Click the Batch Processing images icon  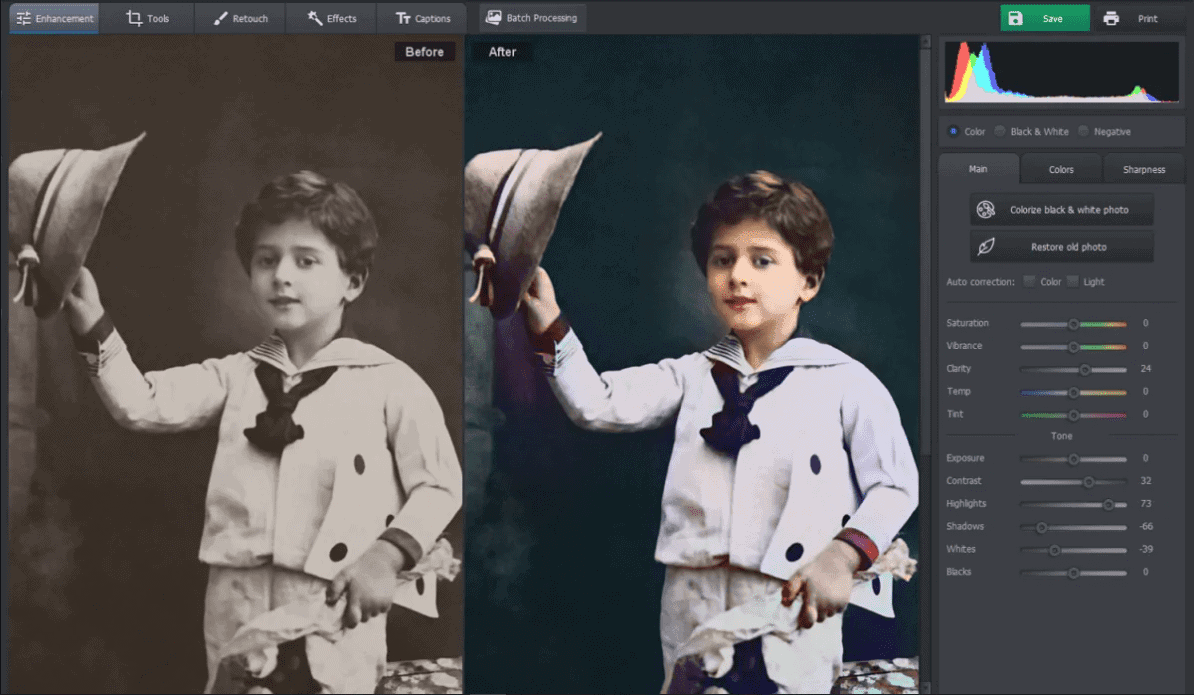click(x=493, y=17)
